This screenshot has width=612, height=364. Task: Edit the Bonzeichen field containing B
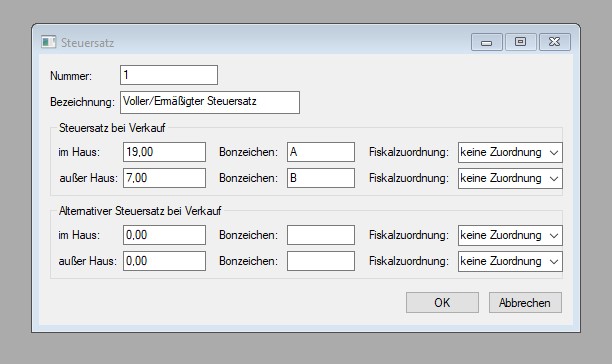point(320,178)
